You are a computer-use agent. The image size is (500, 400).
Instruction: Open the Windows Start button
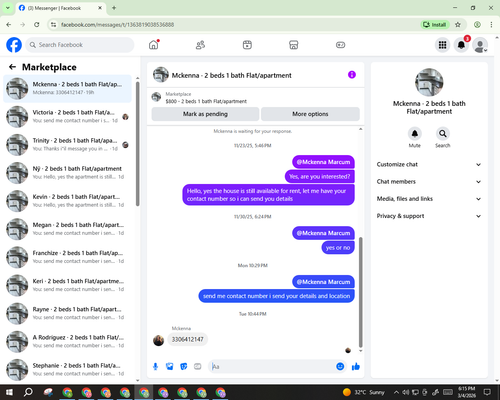coord(9,392)
